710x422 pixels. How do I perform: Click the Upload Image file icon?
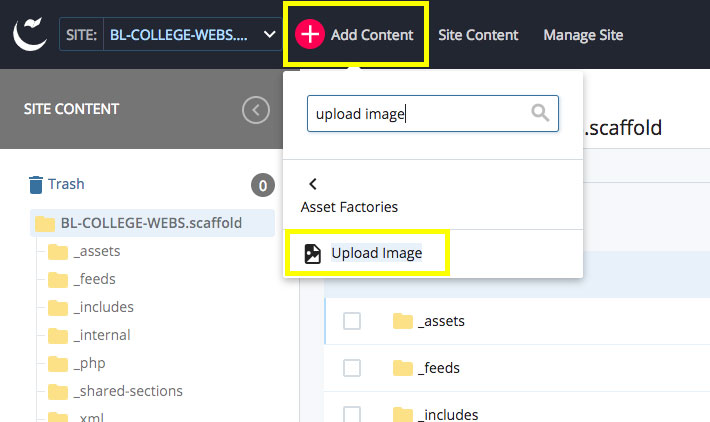312,254
